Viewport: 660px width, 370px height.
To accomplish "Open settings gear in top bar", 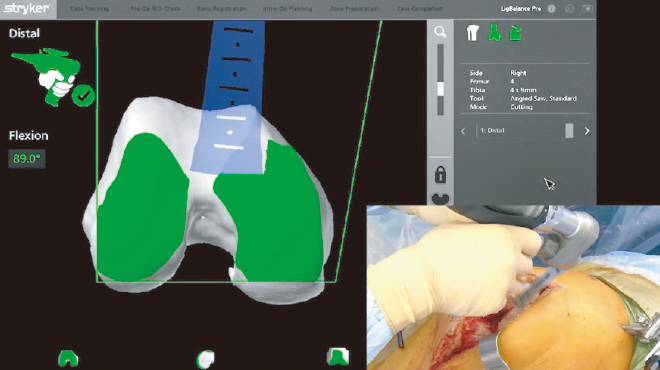I will pyautogui.click(x=569, y=9).
